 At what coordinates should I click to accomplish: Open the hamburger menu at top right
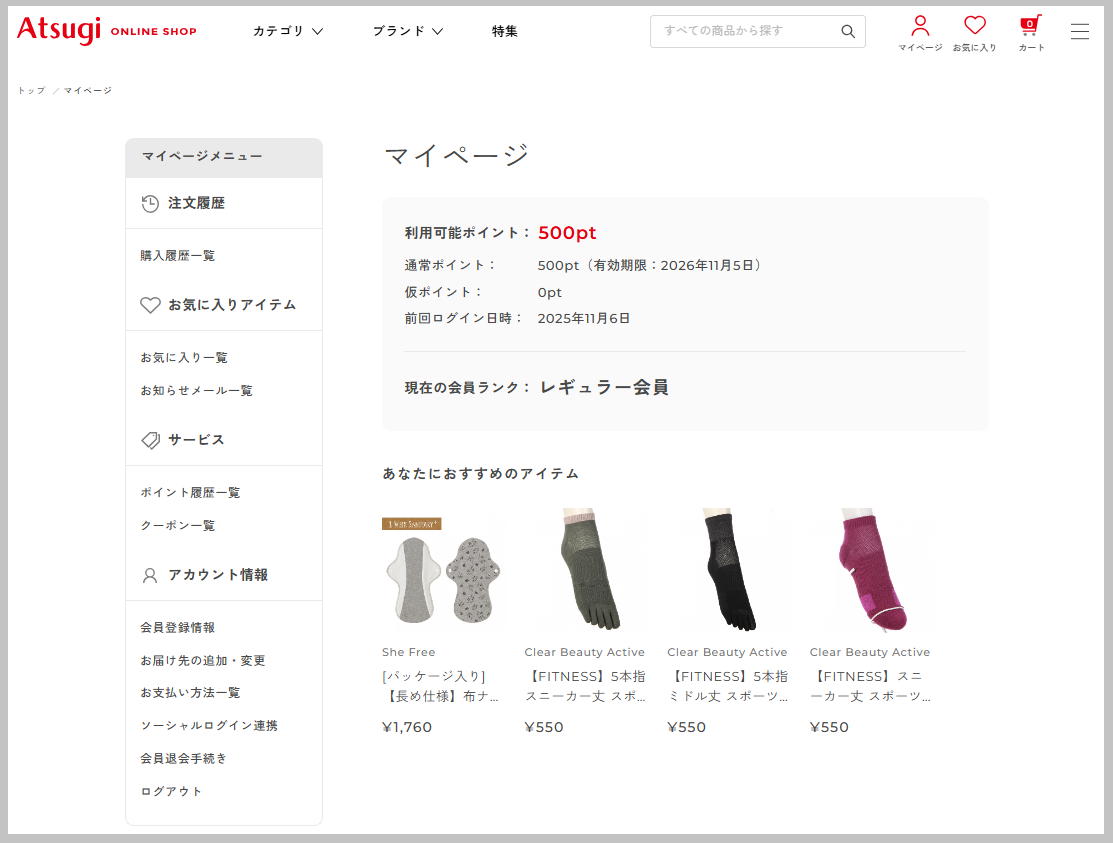coord(1080,31)
